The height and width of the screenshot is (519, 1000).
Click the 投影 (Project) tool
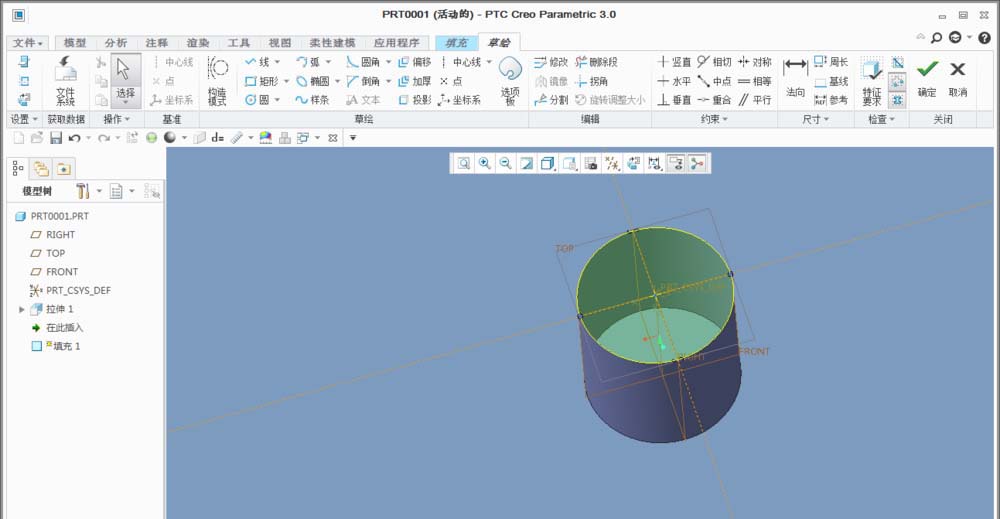coord(415,100)
